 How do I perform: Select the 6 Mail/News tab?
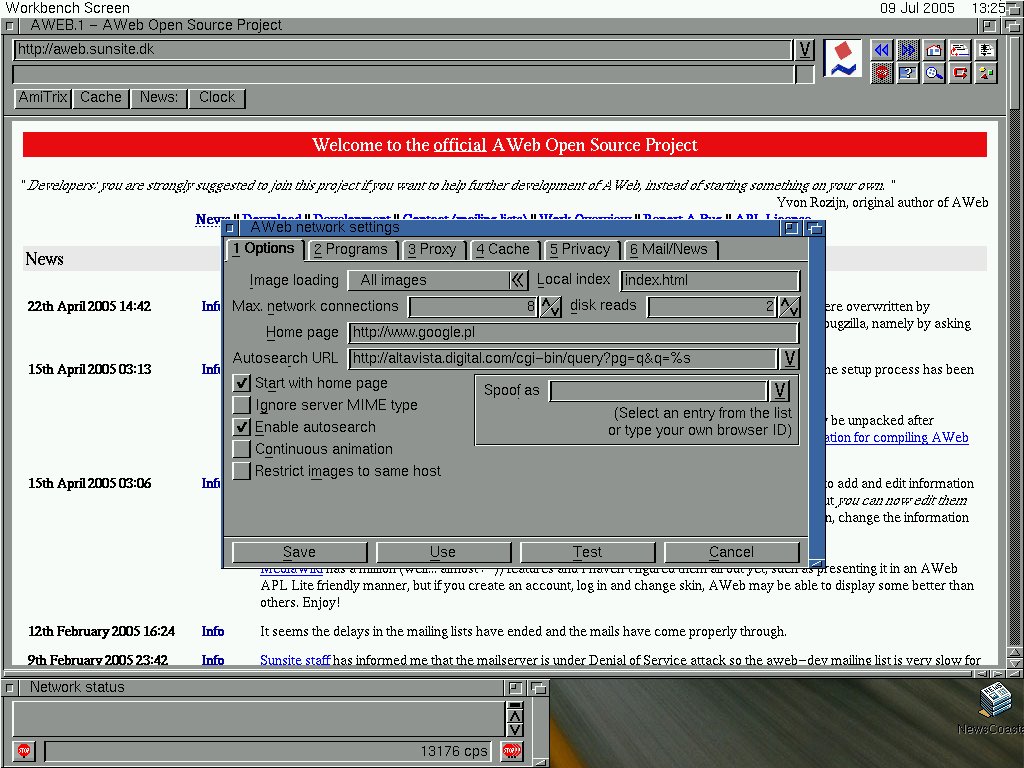(669, 249)
